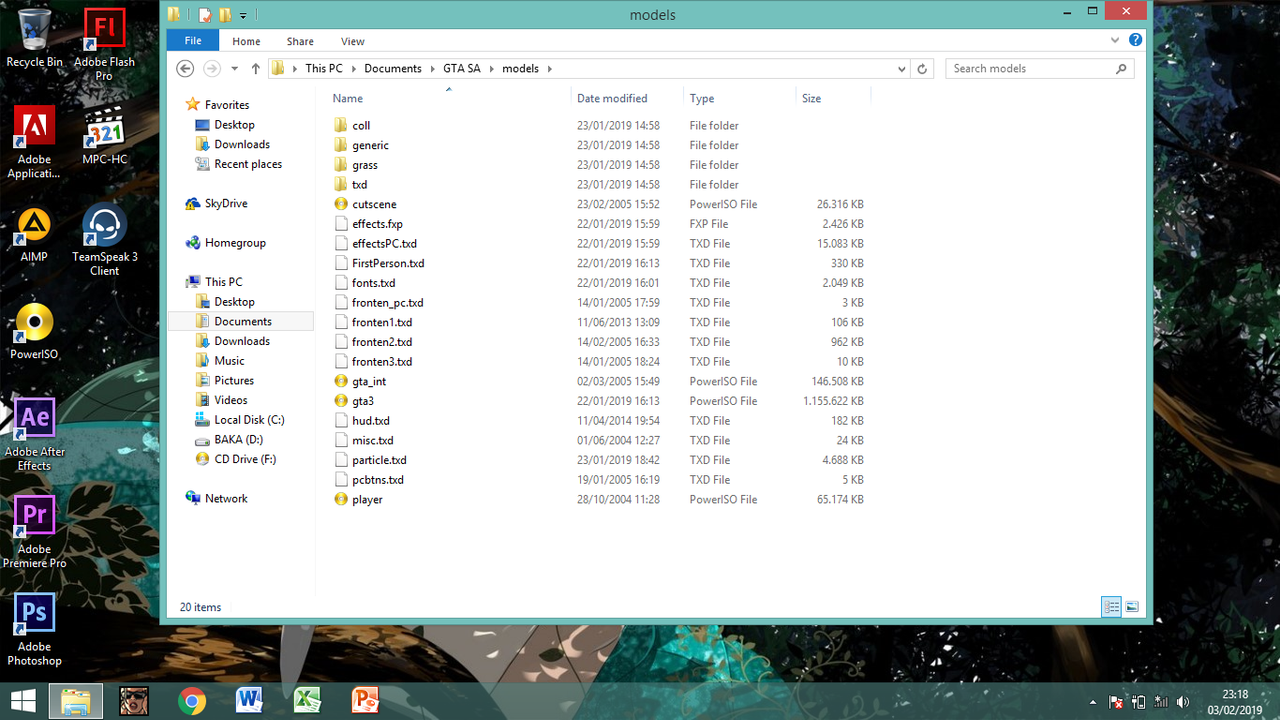Launch MPC-HC media player shortcut

coord(104,136)
